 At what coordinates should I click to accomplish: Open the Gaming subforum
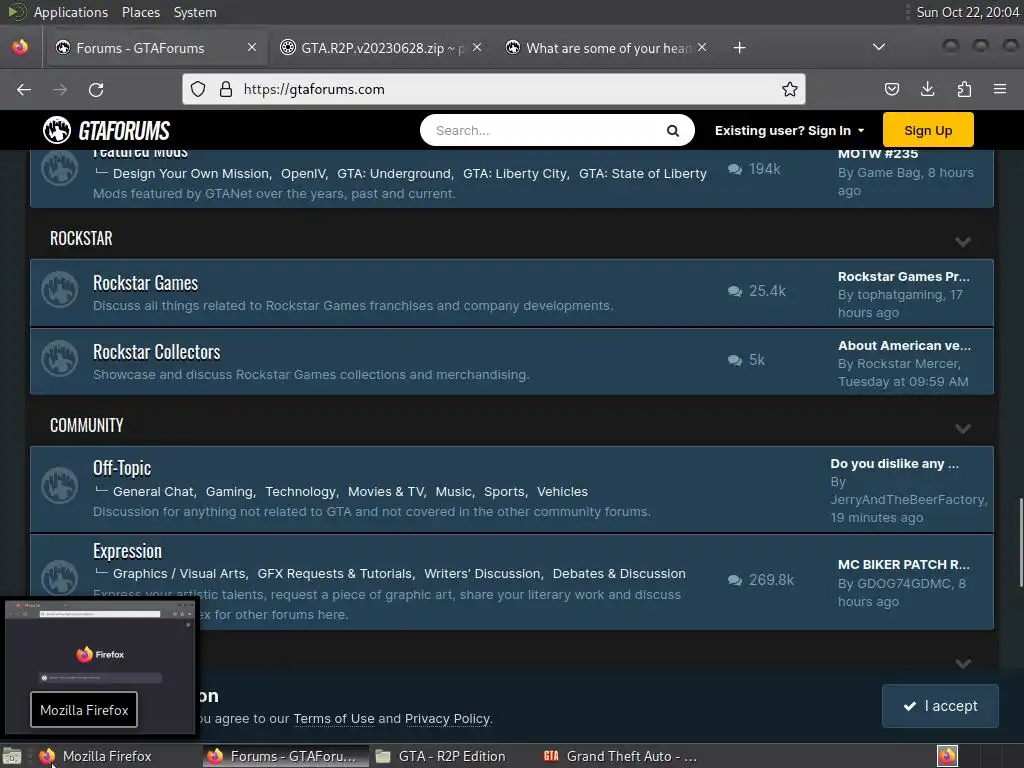point(229,491)
